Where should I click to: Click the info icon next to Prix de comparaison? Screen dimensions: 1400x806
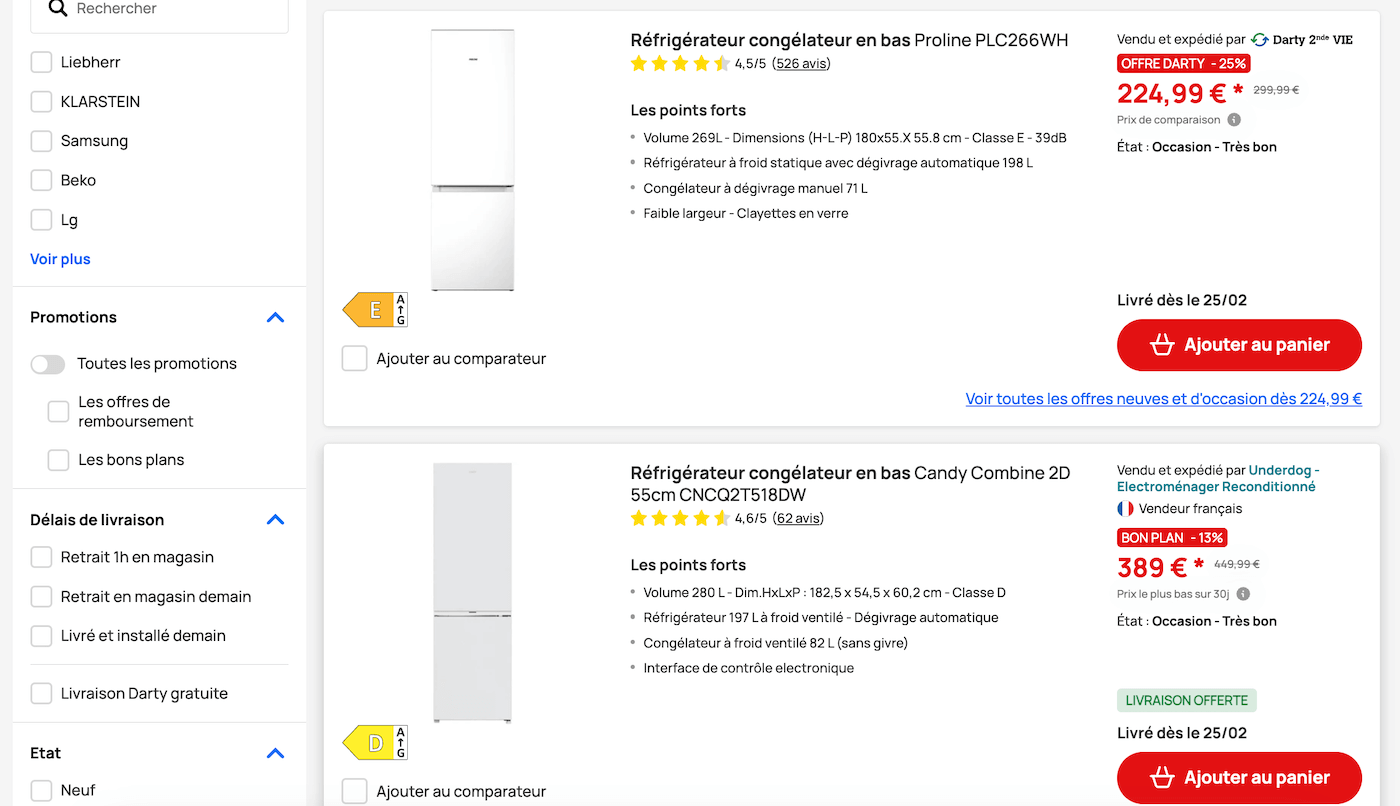tap(1234, 119)
